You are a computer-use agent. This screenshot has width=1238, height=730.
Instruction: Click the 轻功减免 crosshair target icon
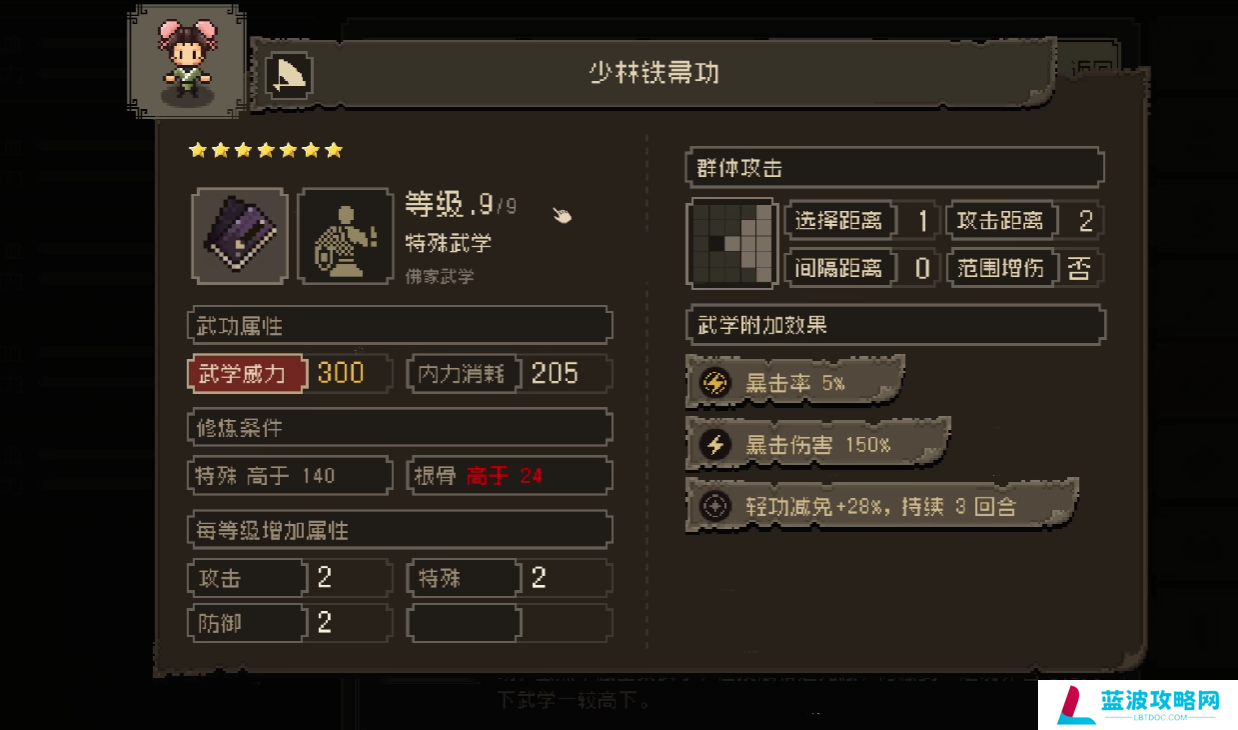[715, 506]
